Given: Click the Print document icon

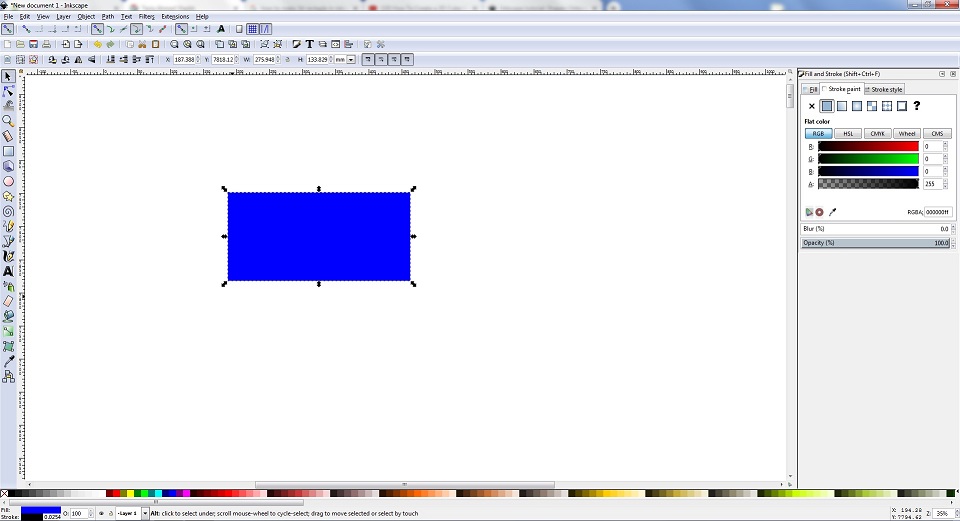Looking at the screenshot, I should pyautogui.click(x=46, y=44).
